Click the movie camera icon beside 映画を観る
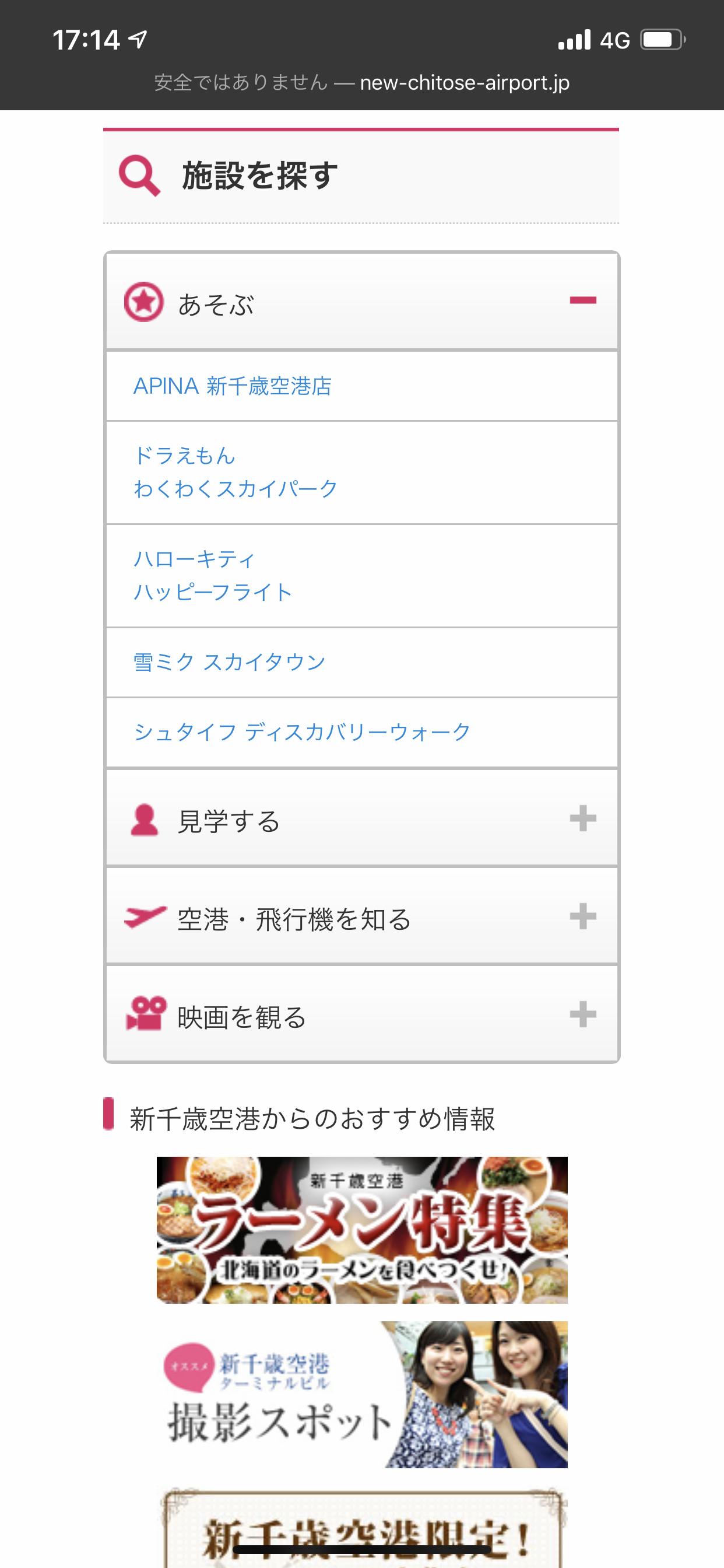The image size is (724, 1568). pos(145,1013)
